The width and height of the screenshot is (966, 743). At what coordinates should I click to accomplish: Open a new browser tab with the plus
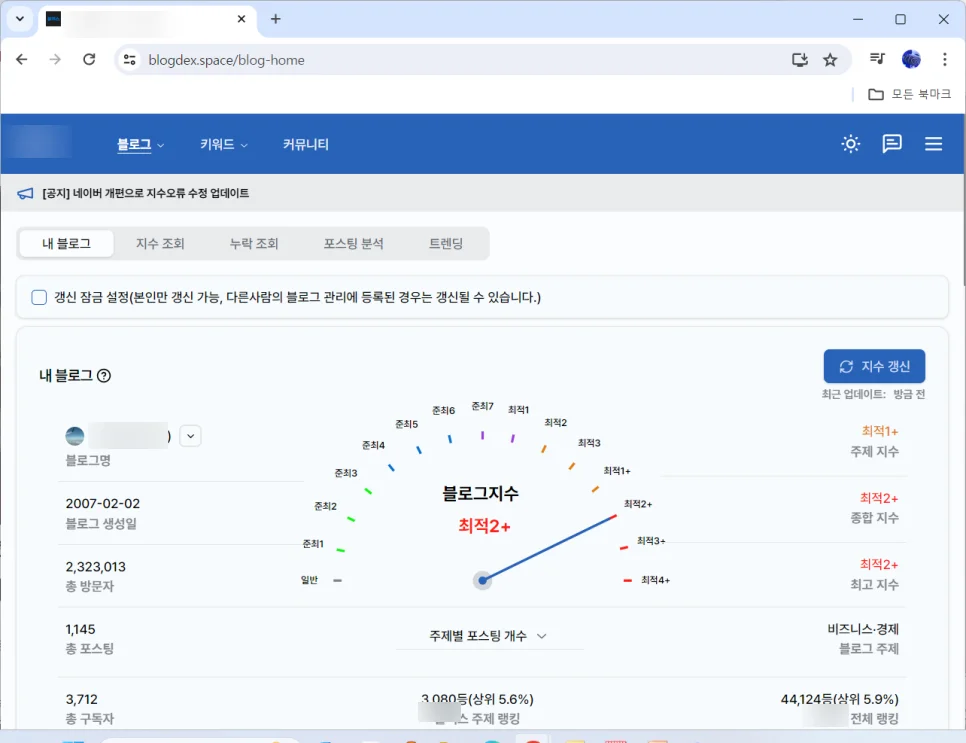275,19
